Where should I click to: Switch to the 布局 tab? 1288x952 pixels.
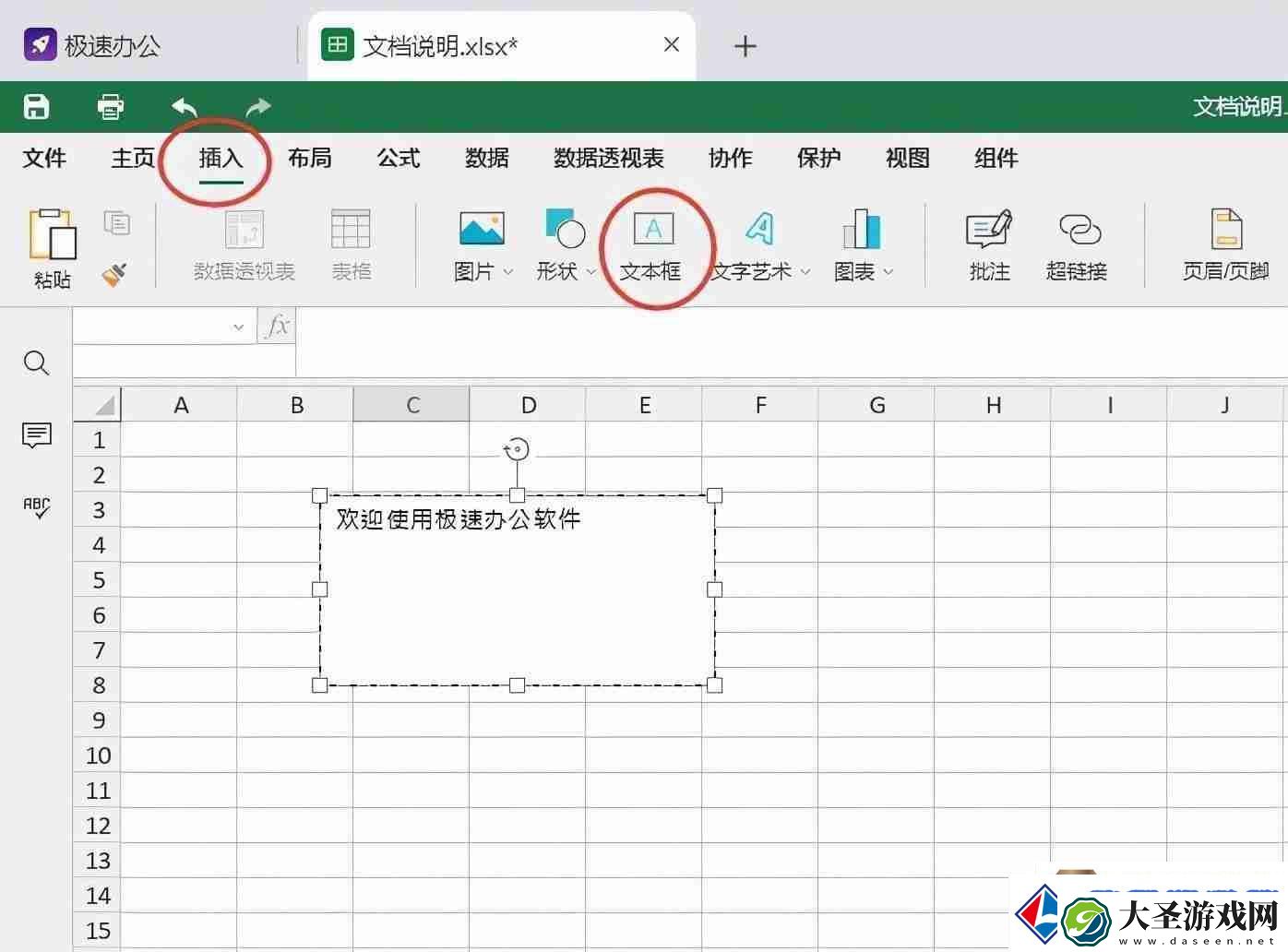coord(310,159)
